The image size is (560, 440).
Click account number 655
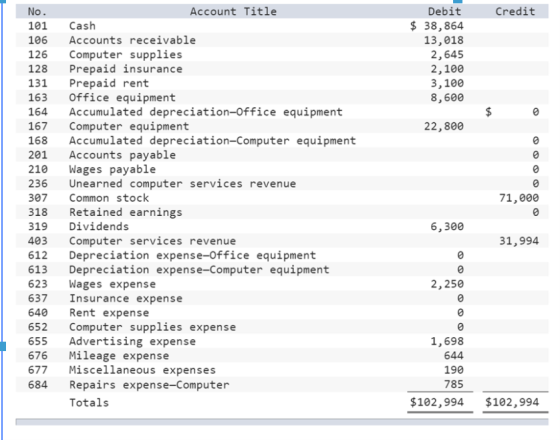38,341
